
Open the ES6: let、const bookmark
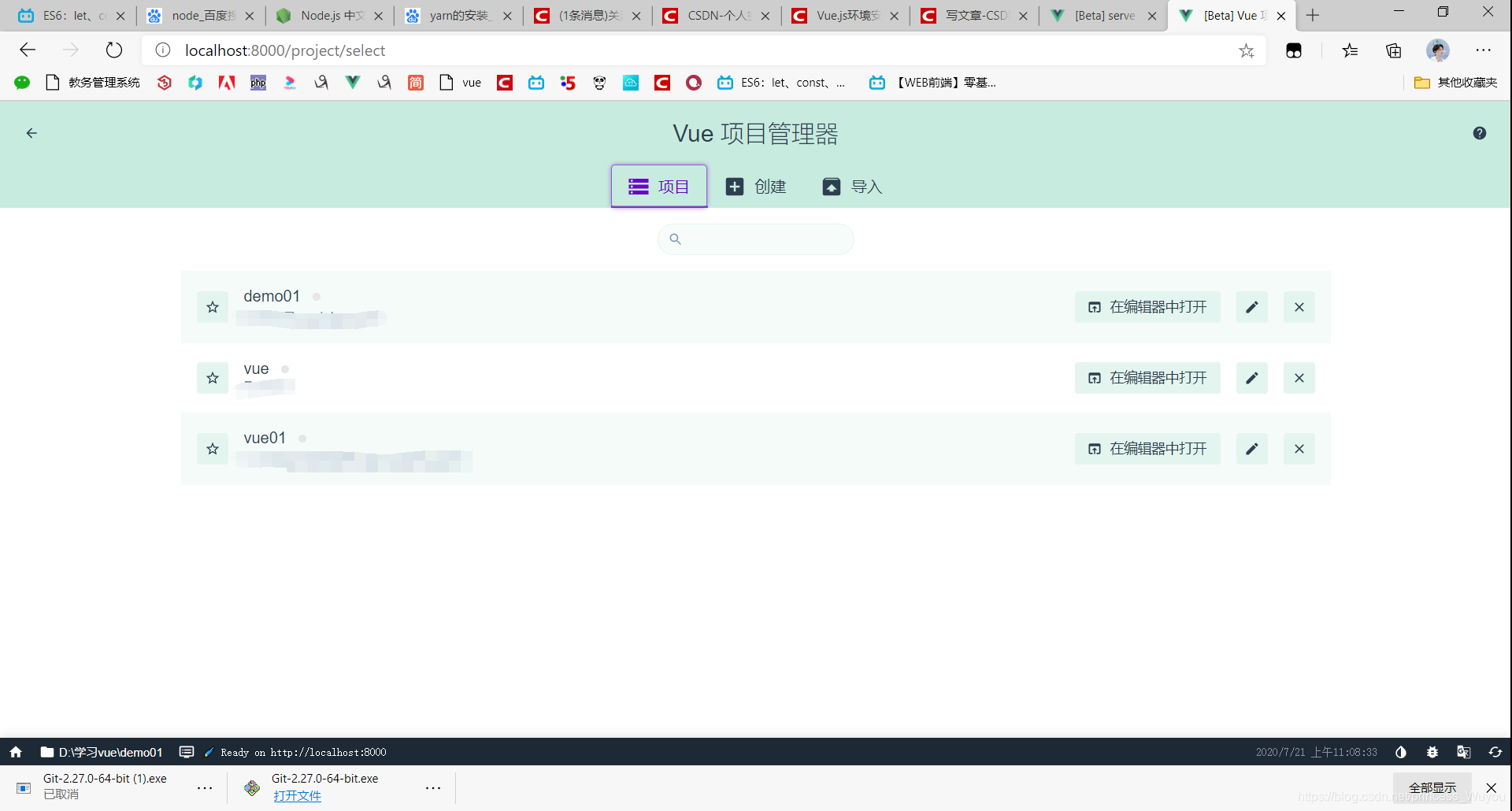pos(781,83)
